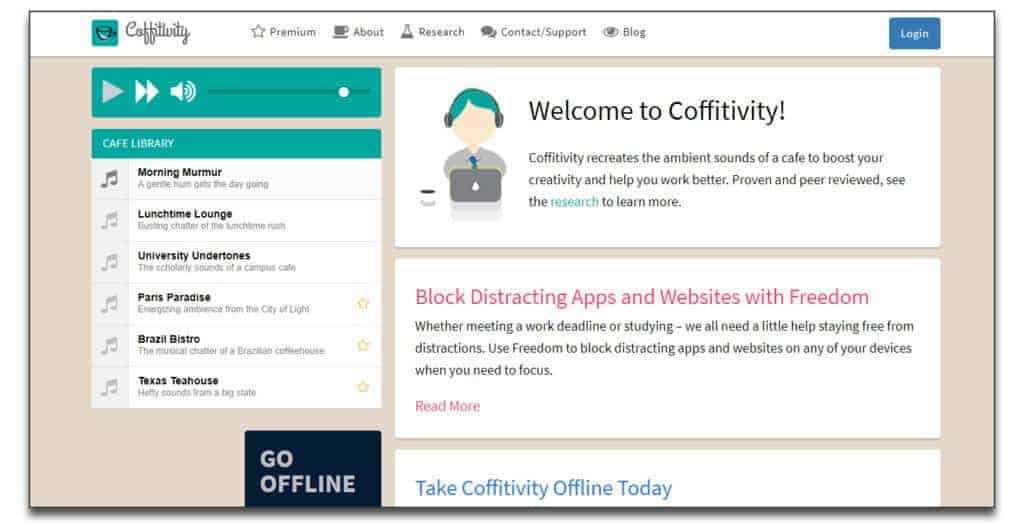Click 'Energizing ambience from the City of Light' text

[223, 310]
